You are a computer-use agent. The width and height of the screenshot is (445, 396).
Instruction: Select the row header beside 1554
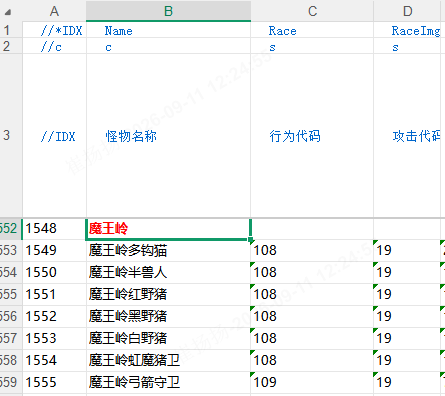tap(10, 360)
